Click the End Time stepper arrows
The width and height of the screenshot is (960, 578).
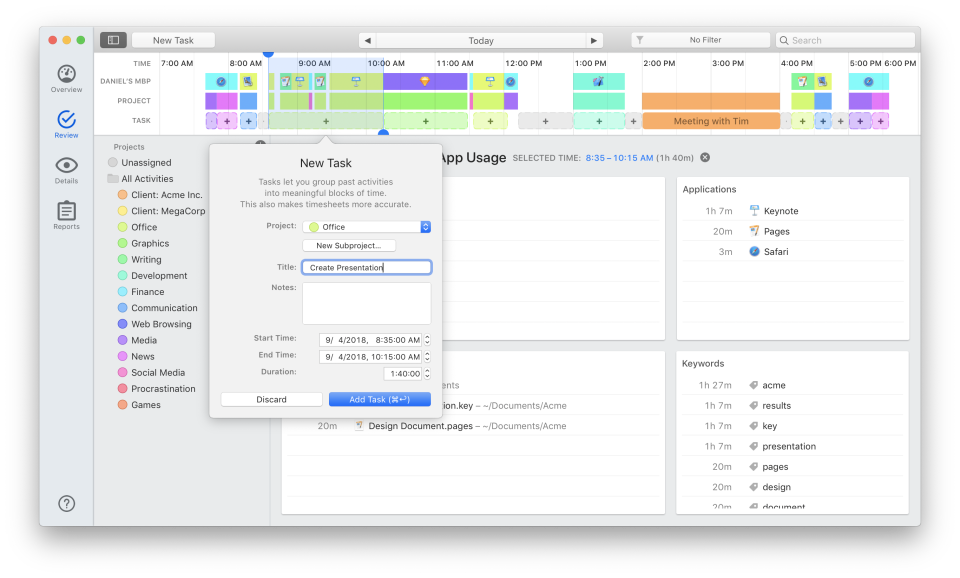coord(427,356)
